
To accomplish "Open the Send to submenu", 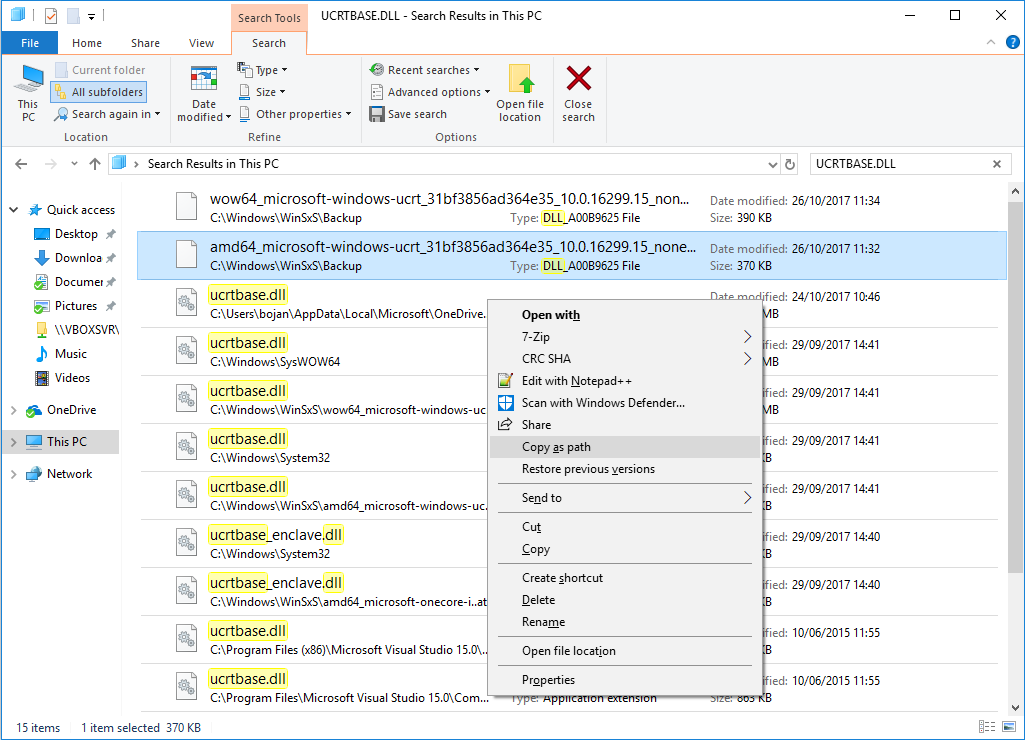I will click(624, 498).
